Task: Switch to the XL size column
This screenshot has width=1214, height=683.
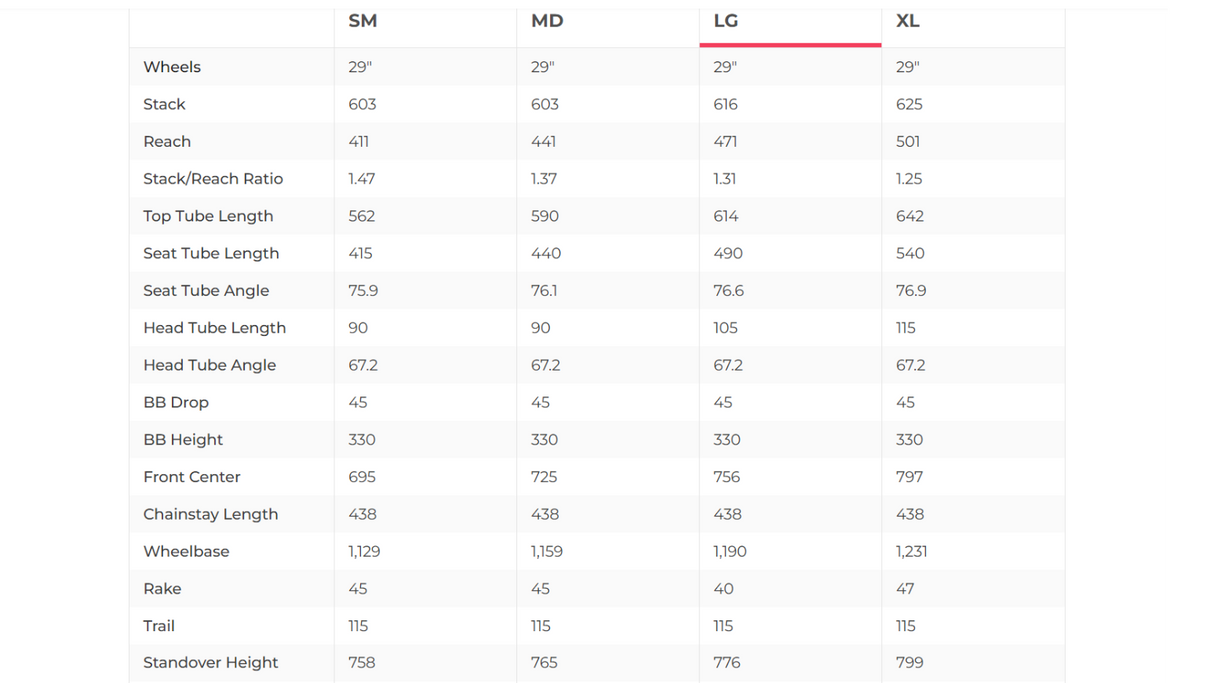Action: pos(908,21)
